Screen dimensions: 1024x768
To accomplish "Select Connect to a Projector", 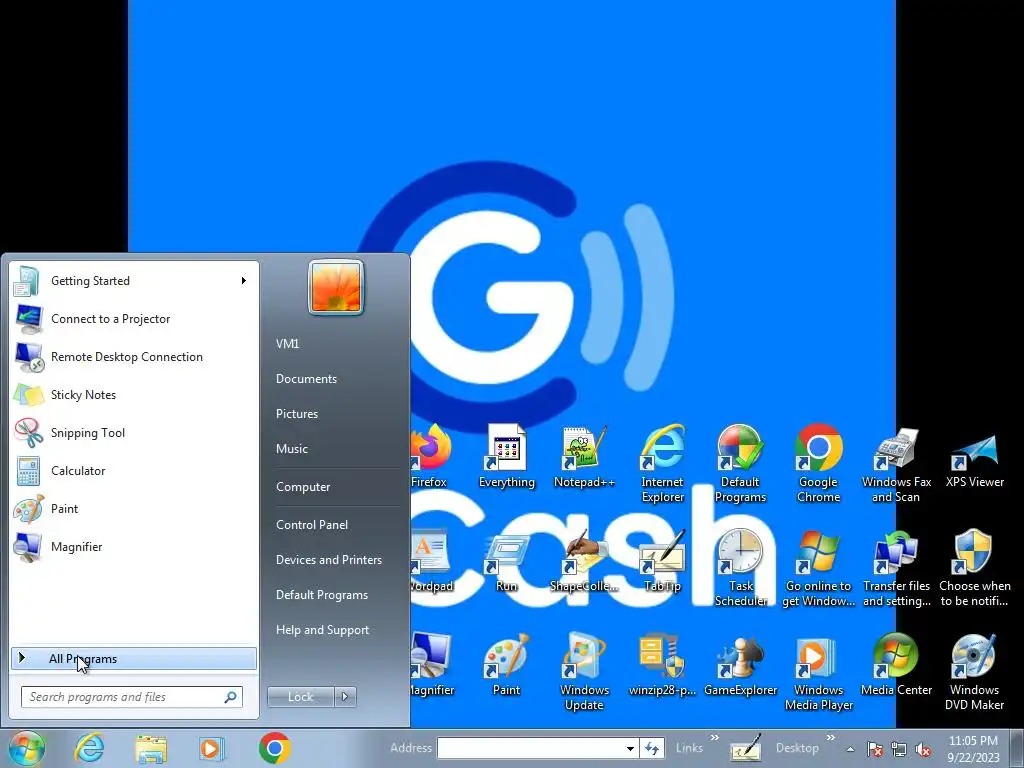I will [134, 319].
